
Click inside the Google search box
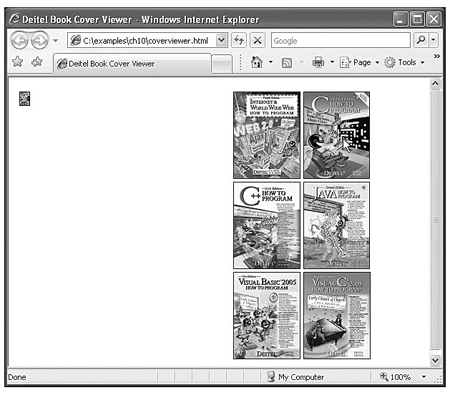[x=341, y=40]
